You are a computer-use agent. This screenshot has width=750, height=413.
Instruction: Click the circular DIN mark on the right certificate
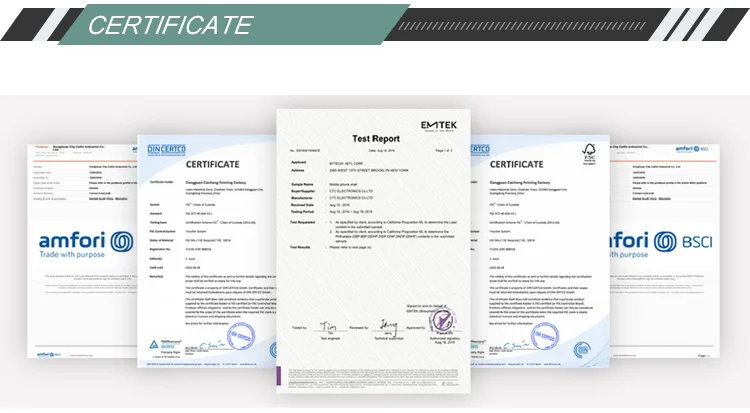pyautogui.click(x=582, y=350)
